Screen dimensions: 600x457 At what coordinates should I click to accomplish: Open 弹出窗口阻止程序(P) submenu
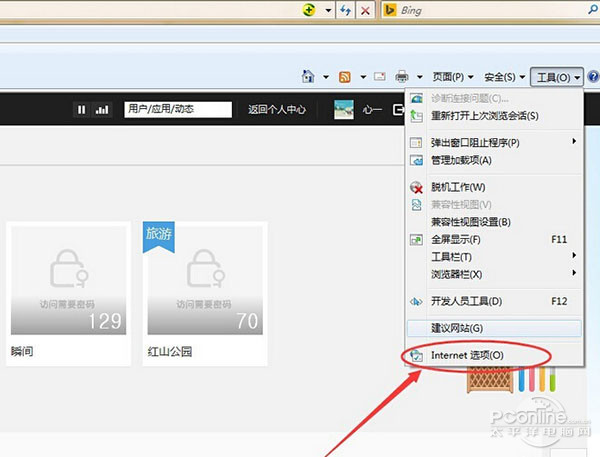tap(494, 142)
